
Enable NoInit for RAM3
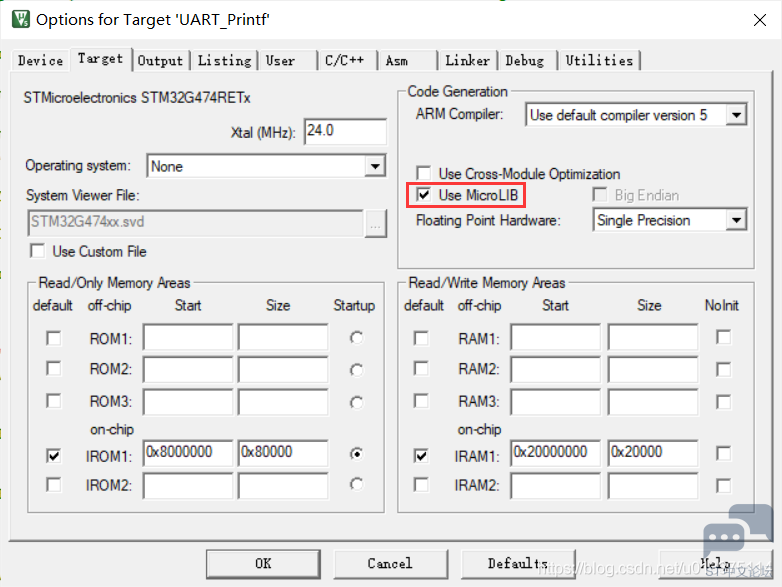click(x=723, y=402)
